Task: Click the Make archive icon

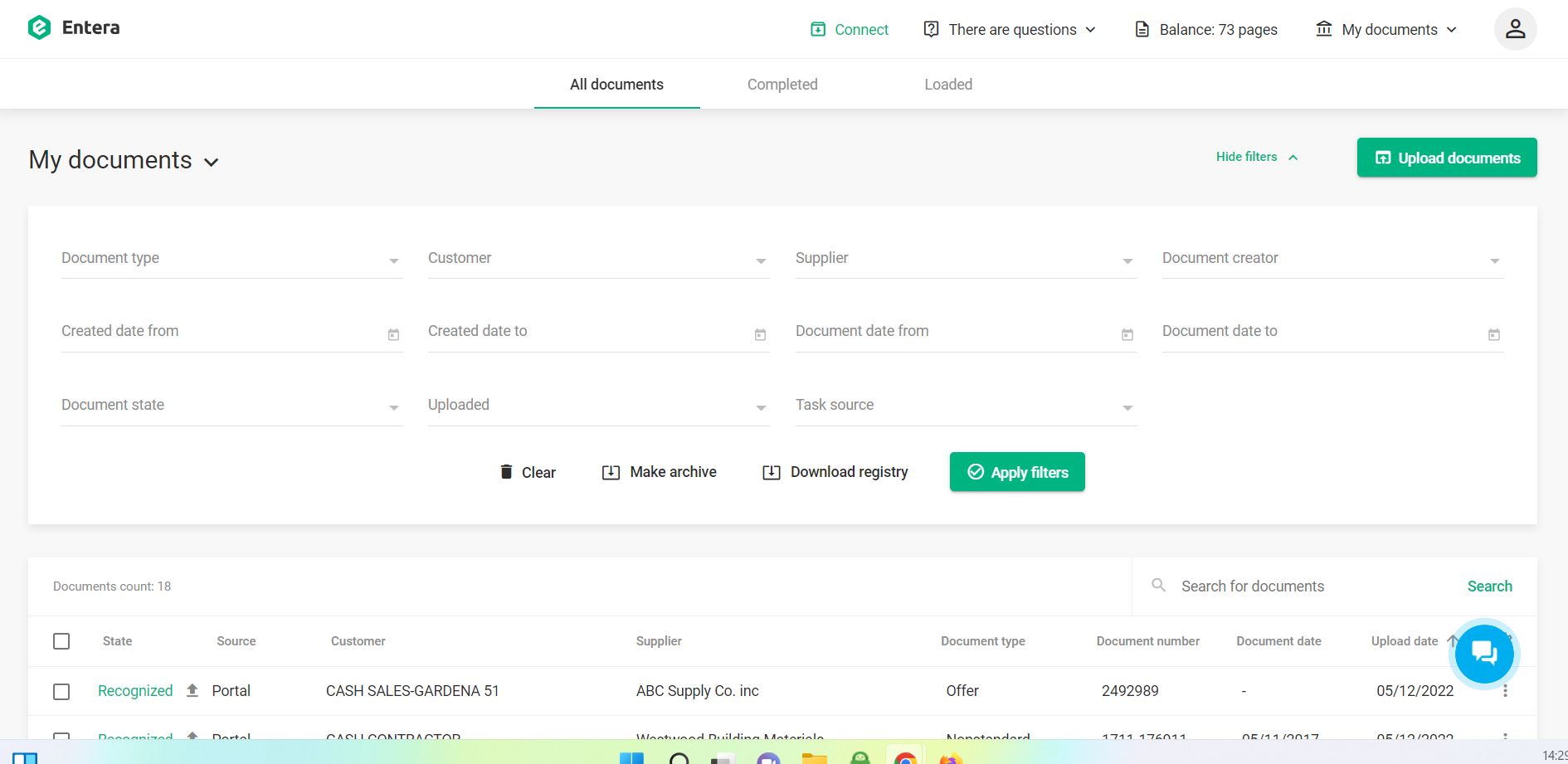Action: [x=611, y=471]
